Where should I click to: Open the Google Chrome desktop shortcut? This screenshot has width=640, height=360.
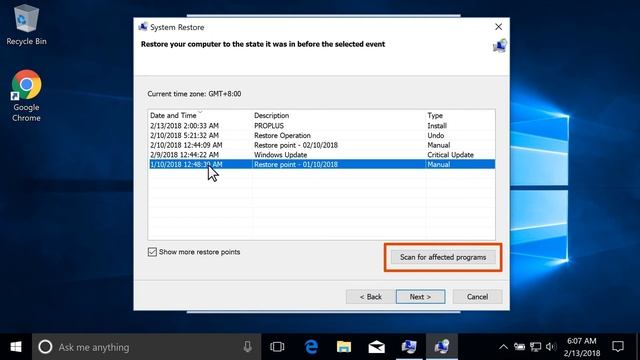pos(26,96)
